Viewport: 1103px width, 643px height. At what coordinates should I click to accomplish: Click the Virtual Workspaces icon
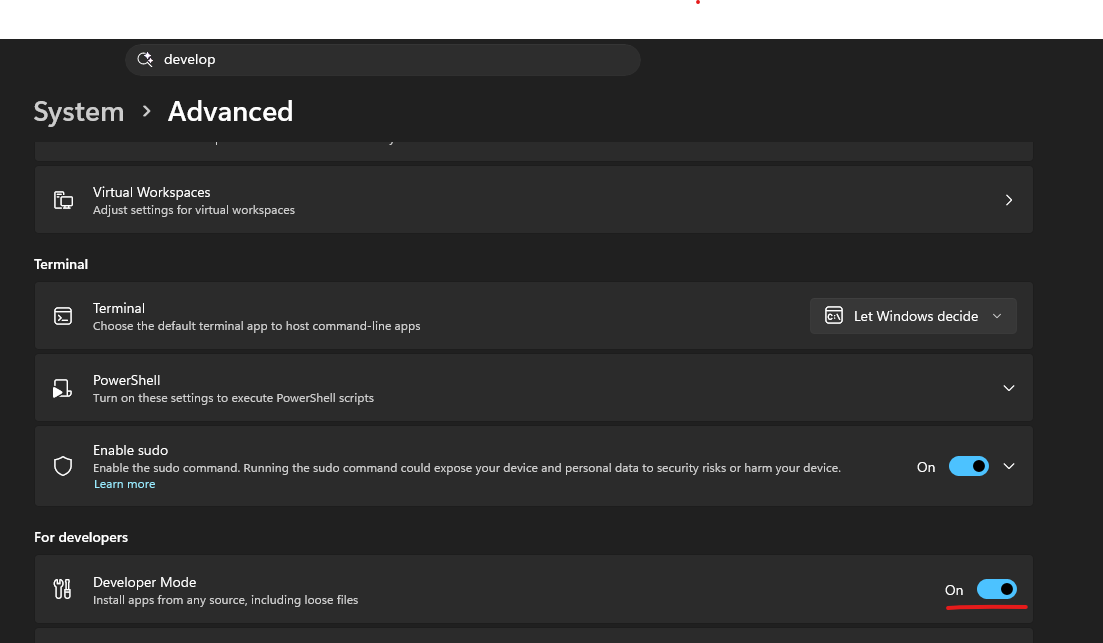tap(63, 200)
